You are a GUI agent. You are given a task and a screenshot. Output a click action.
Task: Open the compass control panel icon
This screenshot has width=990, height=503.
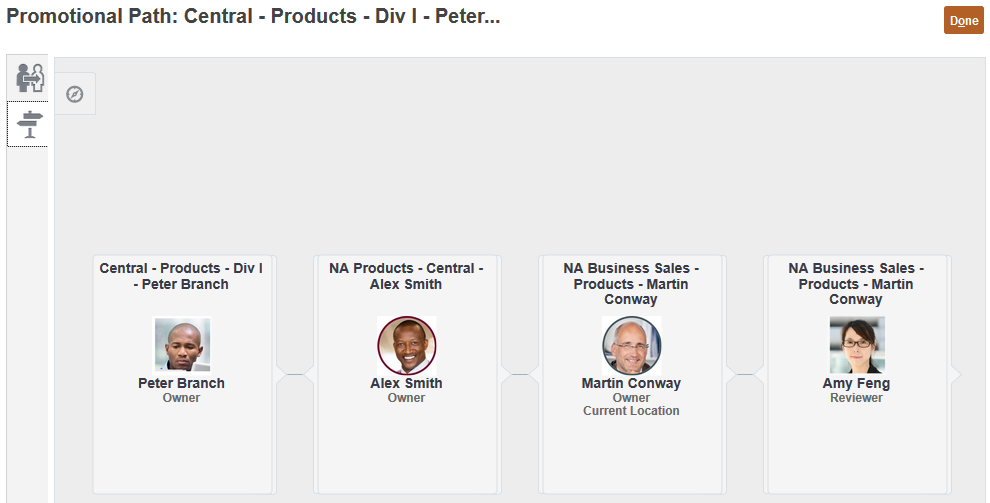[x=75, y=94]
